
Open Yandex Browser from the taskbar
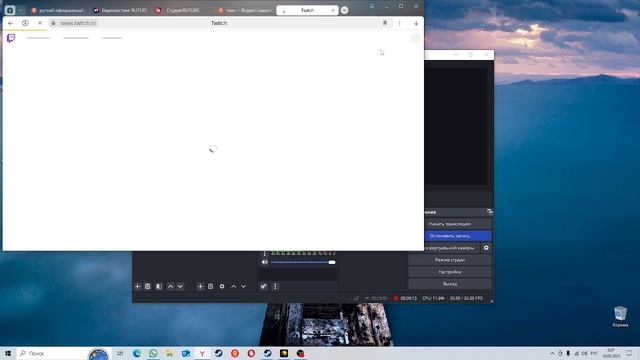point(202,353)
